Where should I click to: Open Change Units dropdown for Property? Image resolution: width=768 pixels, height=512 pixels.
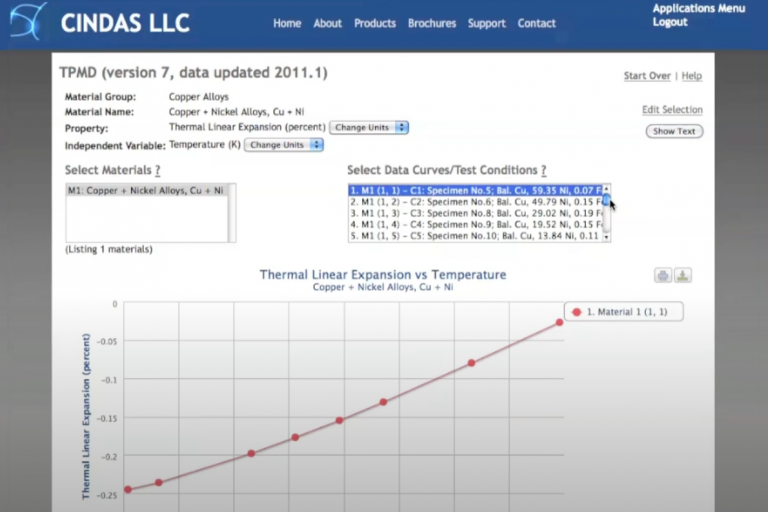tap(369, 128)
